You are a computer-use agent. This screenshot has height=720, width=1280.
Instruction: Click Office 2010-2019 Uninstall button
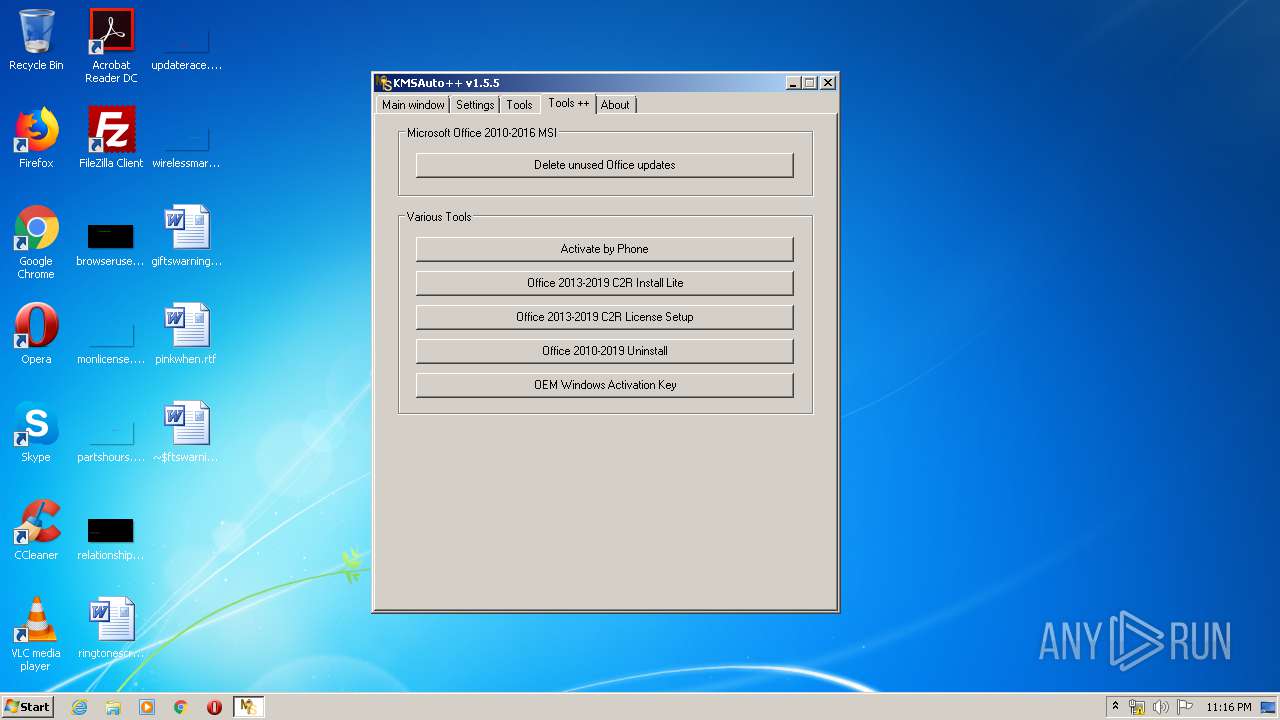point(605,351)
